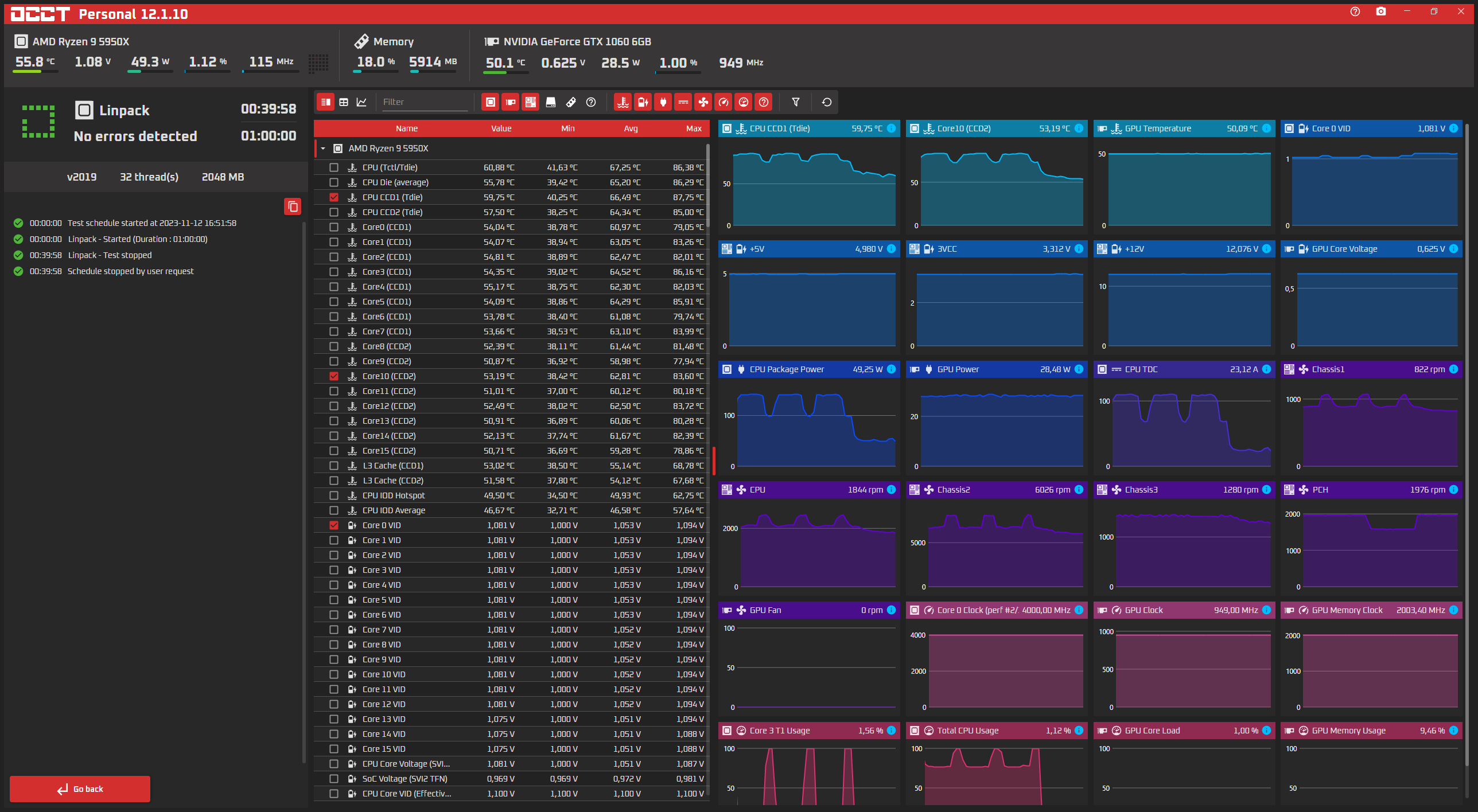Open info for GPU Temperature graph
1478x812 pixels.
coord(1266,128)
